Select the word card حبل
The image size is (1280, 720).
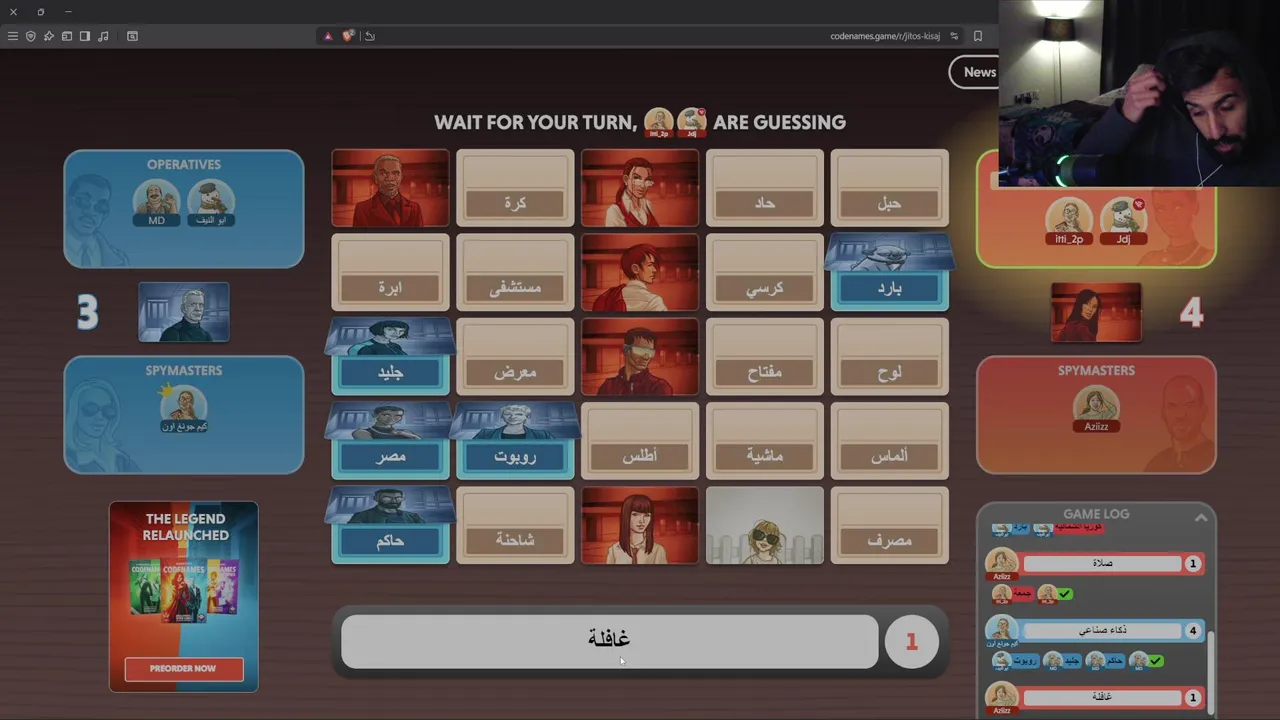(x=890, y=188)
